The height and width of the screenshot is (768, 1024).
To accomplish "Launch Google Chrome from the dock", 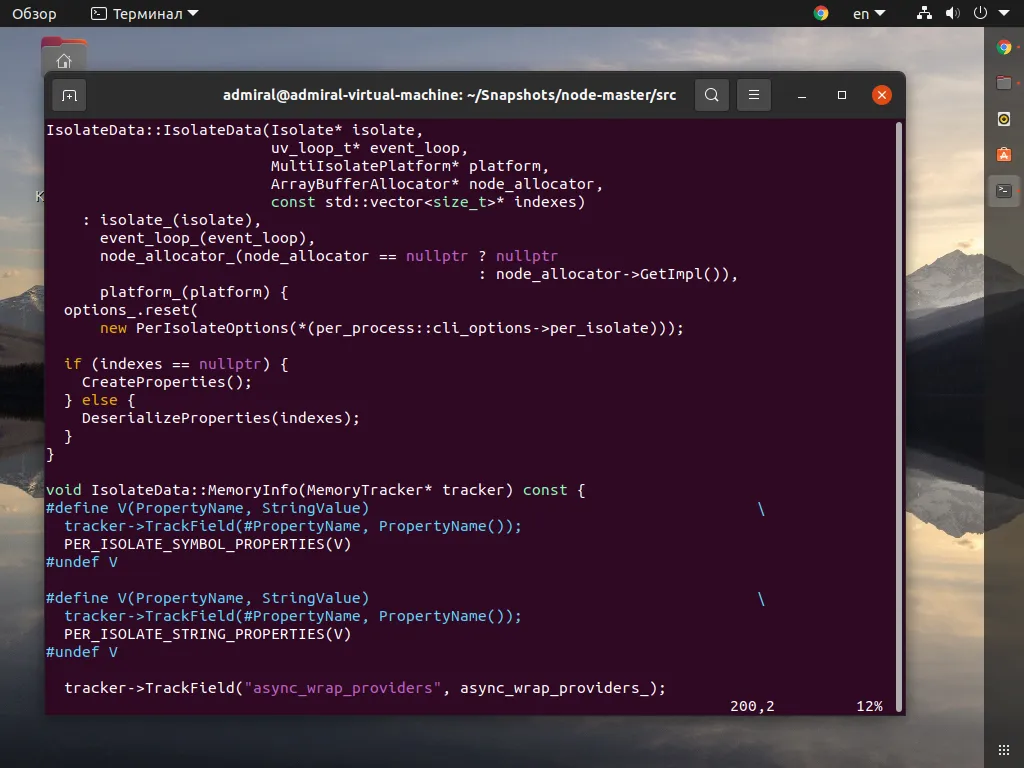I will [1004, 47].
